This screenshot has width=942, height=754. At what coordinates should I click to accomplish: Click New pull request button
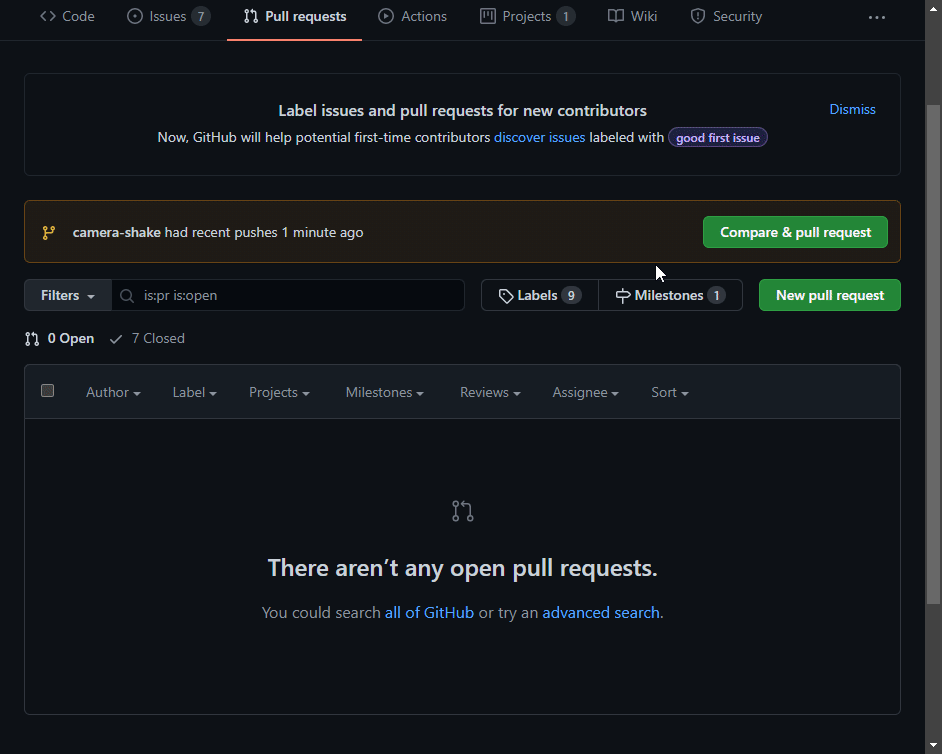pyautogui.click(x=830, y=295)
